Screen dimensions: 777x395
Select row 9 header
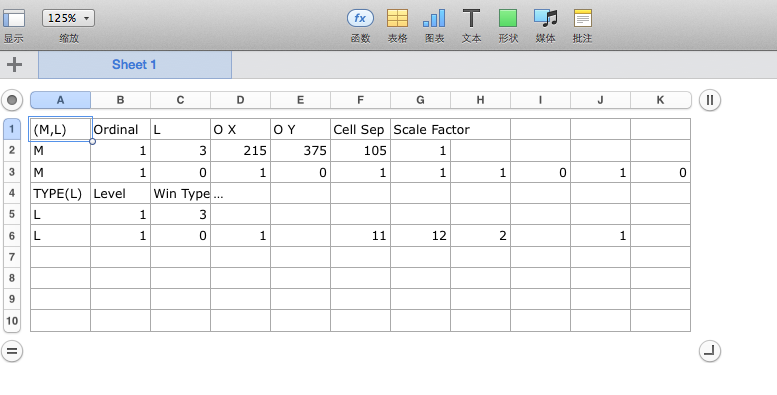(x=12, y=299)
